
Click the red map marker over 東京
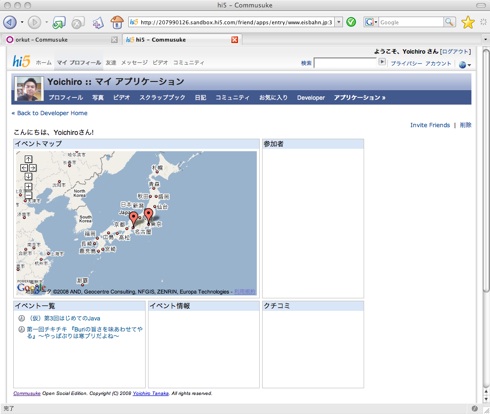coord(148,216)
